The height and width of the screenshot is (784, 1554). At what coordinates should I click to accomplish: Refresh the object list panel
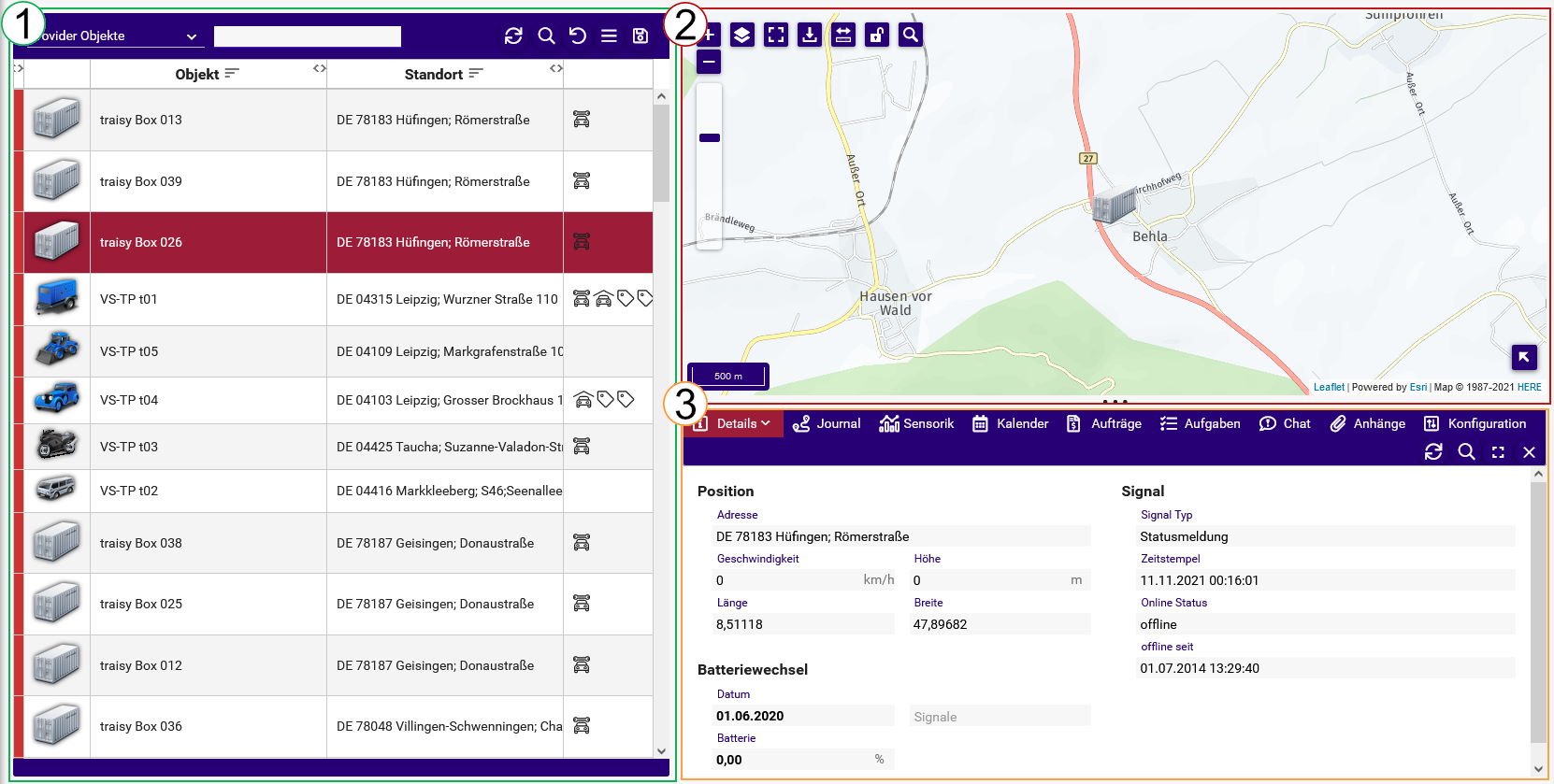click(513, 36)
